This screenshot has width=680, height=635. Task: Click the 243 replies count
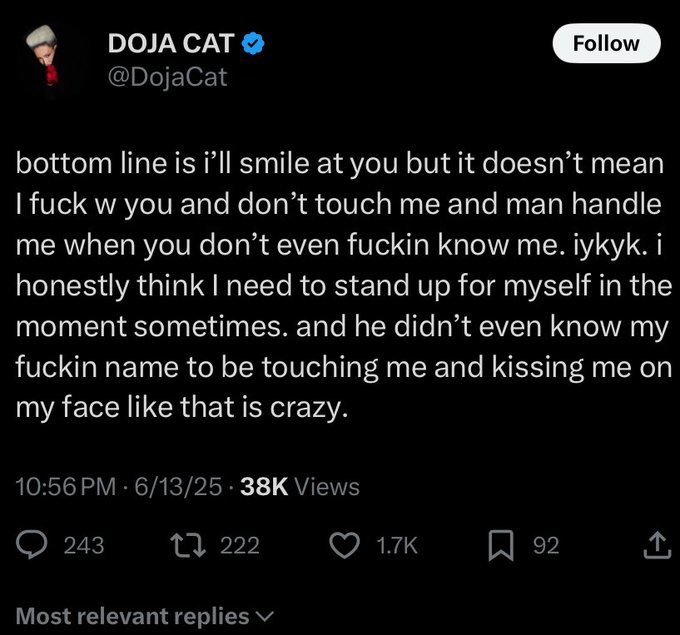point(83,545)
